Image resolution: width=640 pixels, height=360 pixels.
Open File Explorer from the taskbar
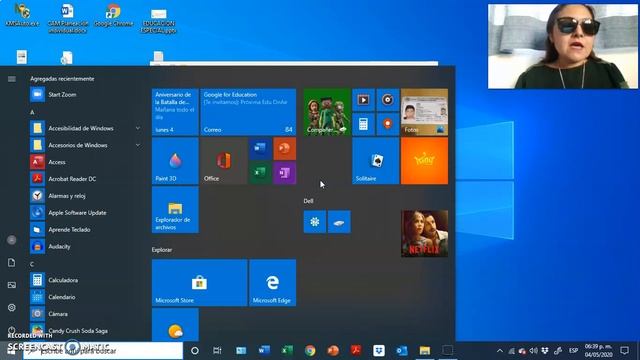[424, 351]
